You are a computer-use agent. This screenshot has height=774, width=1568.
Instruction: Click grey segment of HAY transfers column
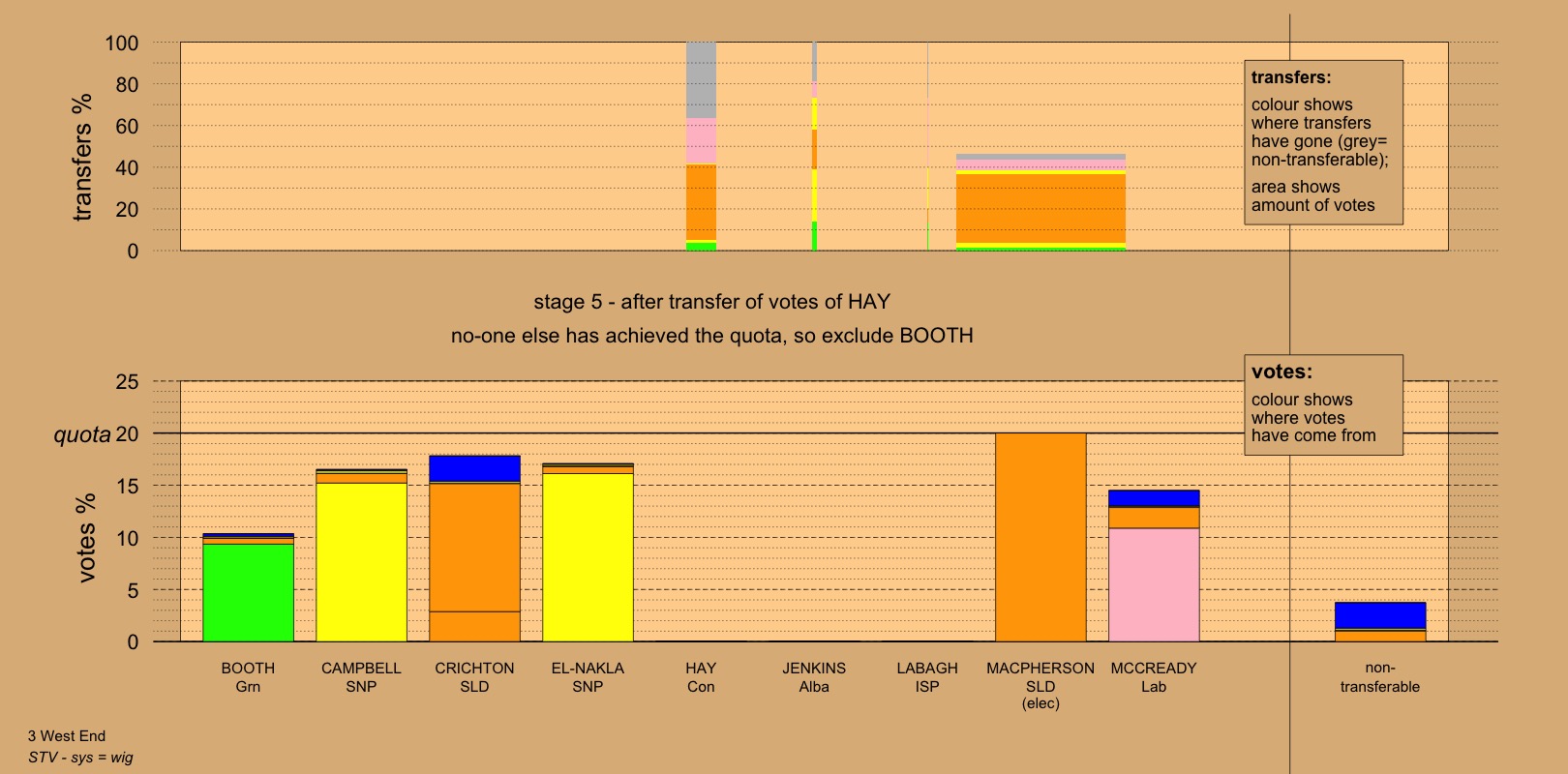pos(701,80)
